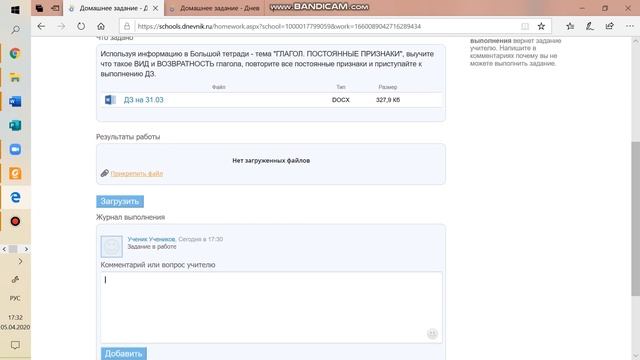The width and height of the screenshot is (640, 360).
Task: Launch Google Chrome from the taskbar
Action: pos(15,53)
